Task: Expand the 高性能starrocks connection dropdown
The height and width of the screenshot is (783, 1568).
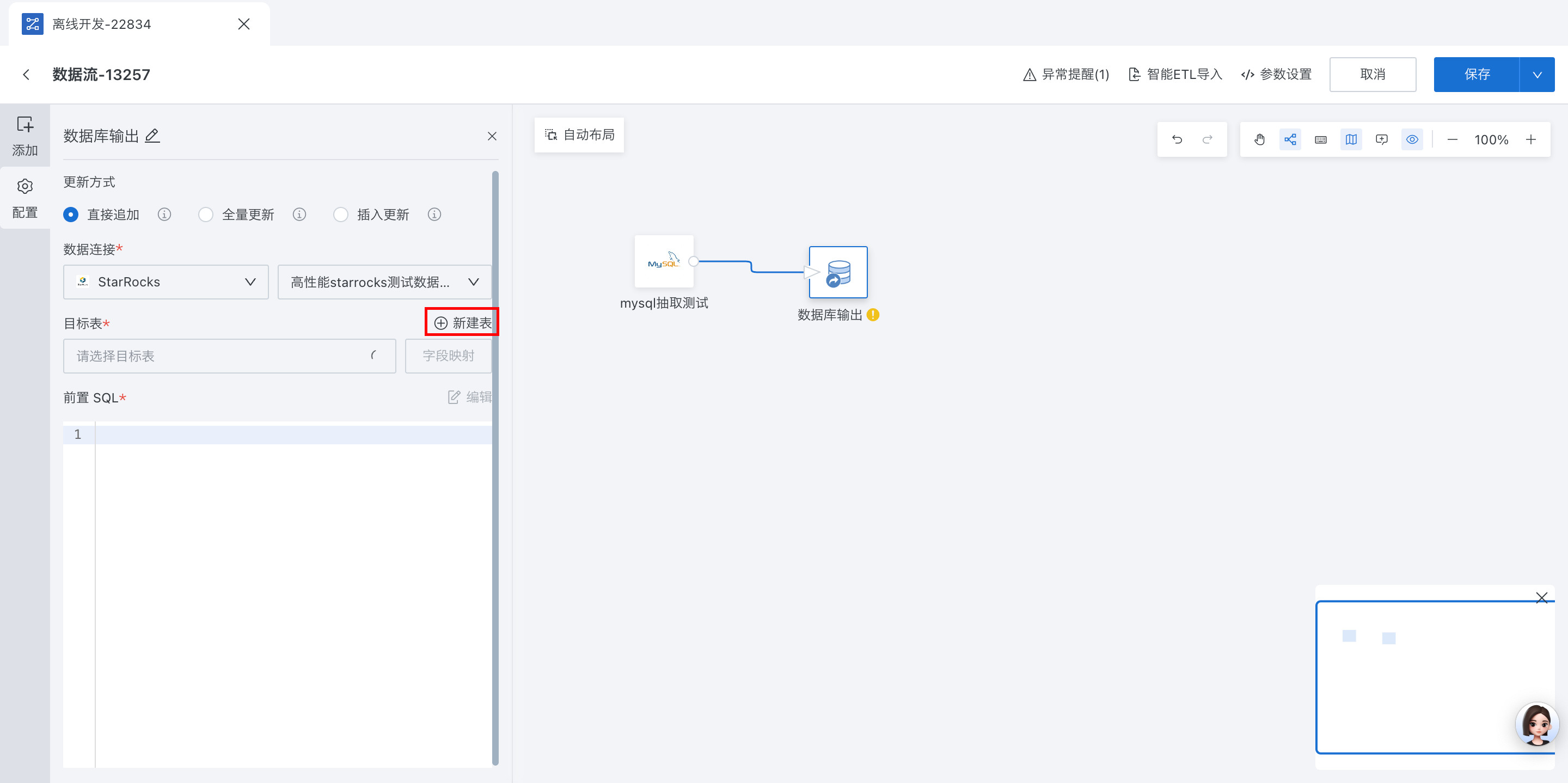Action: click(384, 282)
